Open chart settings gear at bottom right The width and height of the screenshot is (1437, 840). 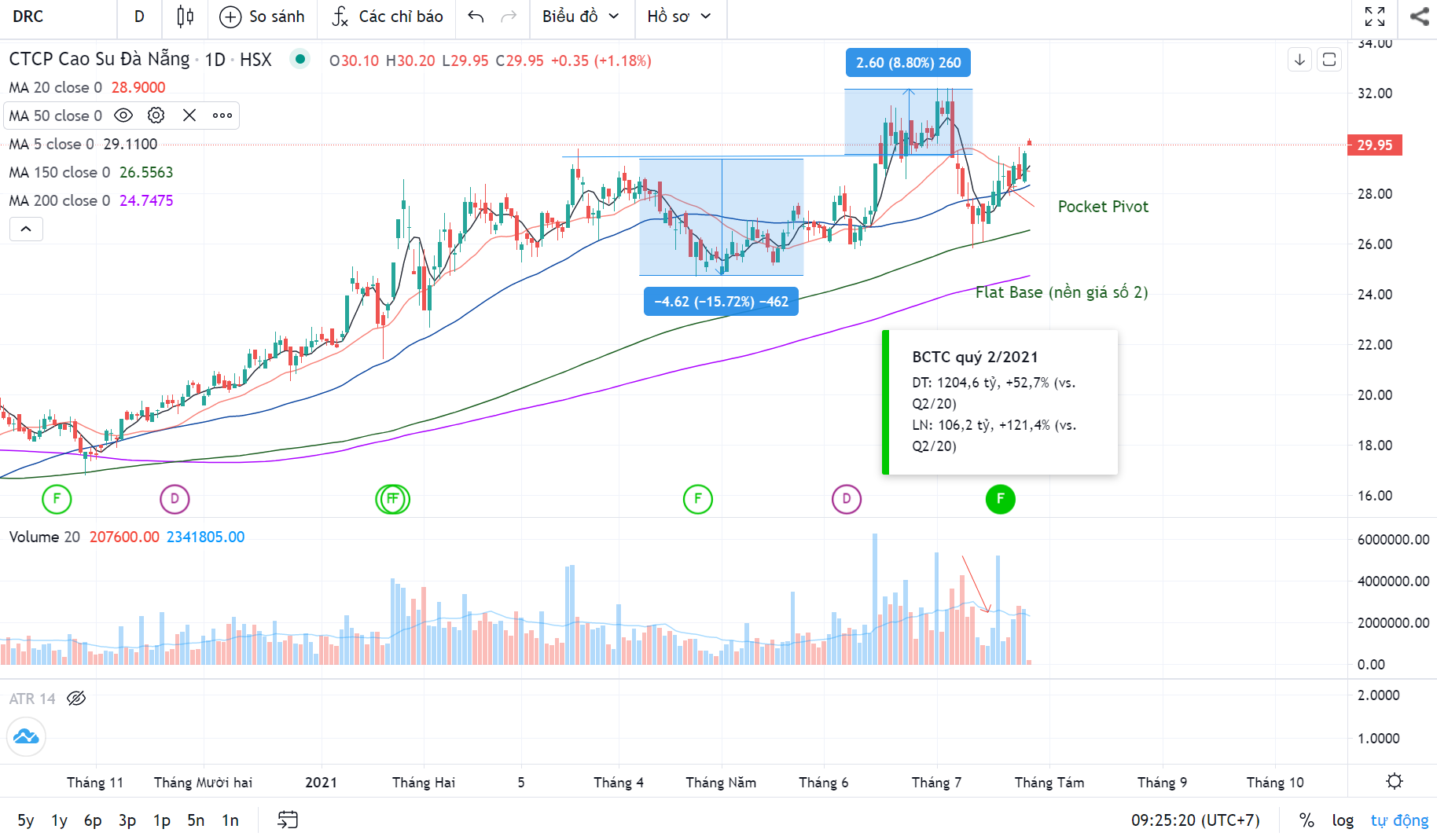1394,781
